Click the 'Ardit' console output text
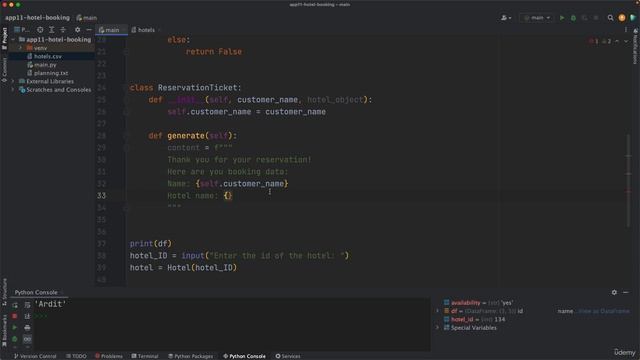Viewport: 640px width, 360px height. point(50,304)
